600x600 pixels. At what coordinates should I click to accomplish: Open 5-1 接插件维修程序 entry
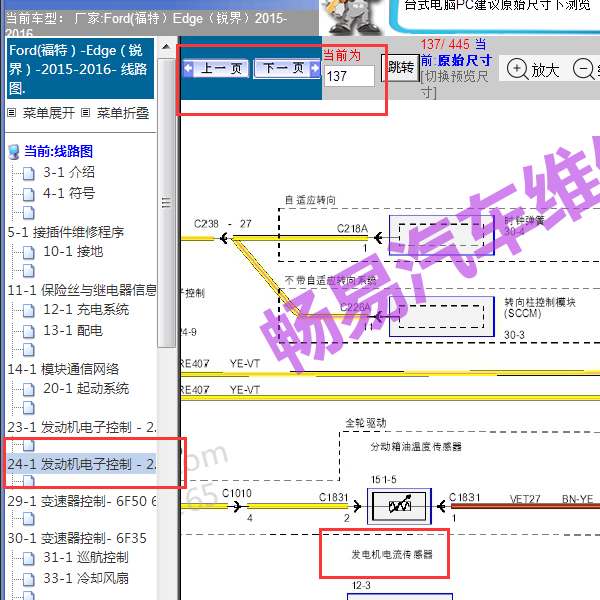coord(66,232)
